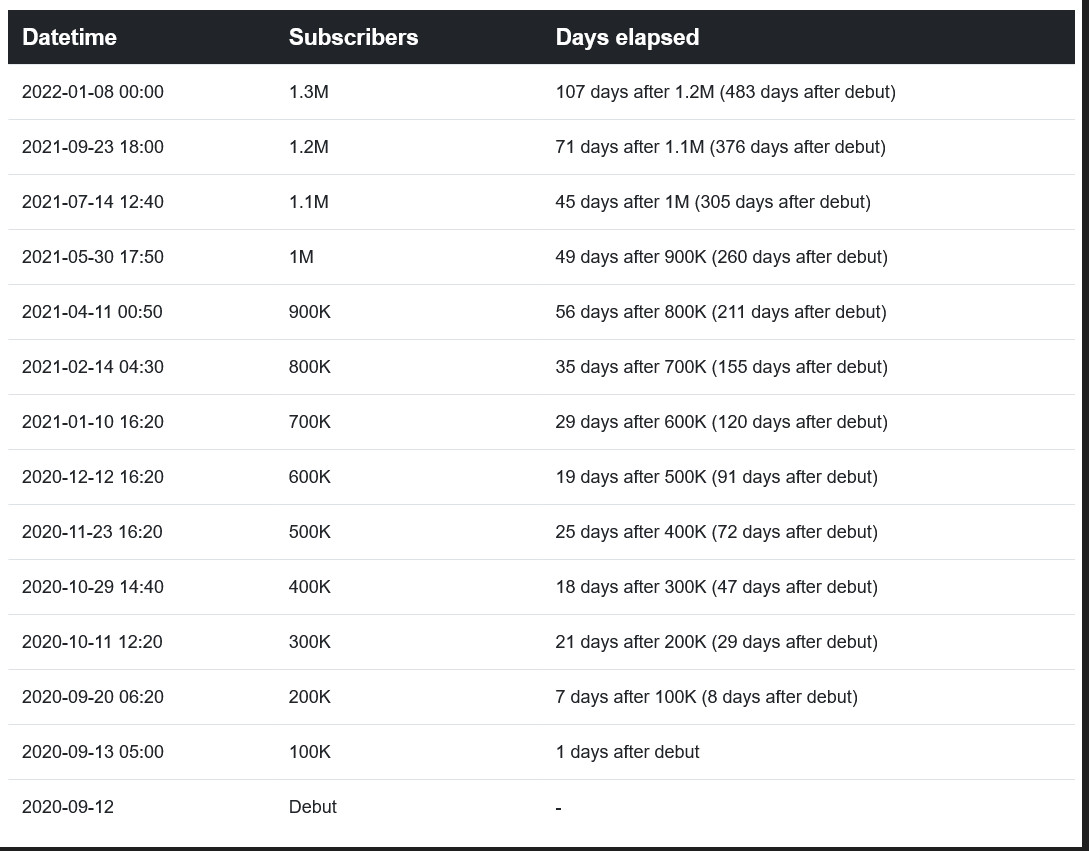The width and height of the screenshot is (1089, 851).
Task: Select the 2020-09-12 debut date cell
Action: tap(68, 807)
